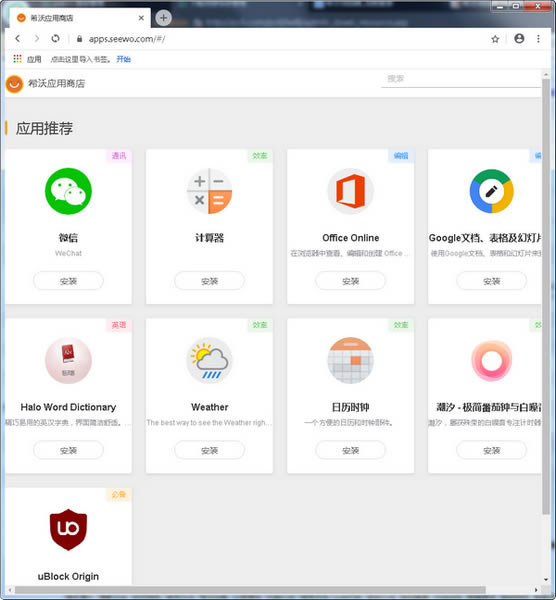The height and width of the screenshot is (600, 556).
Task: Install the Weather app
Action: 209,450
